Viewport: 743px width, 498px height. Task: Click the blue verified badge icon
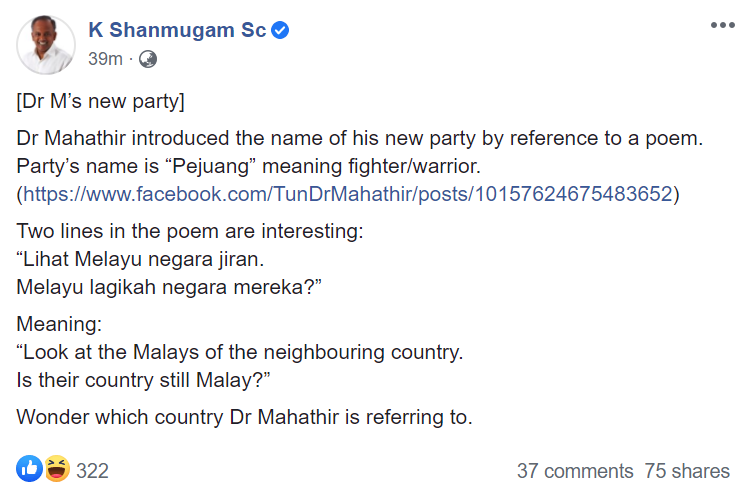coord(281,30)
